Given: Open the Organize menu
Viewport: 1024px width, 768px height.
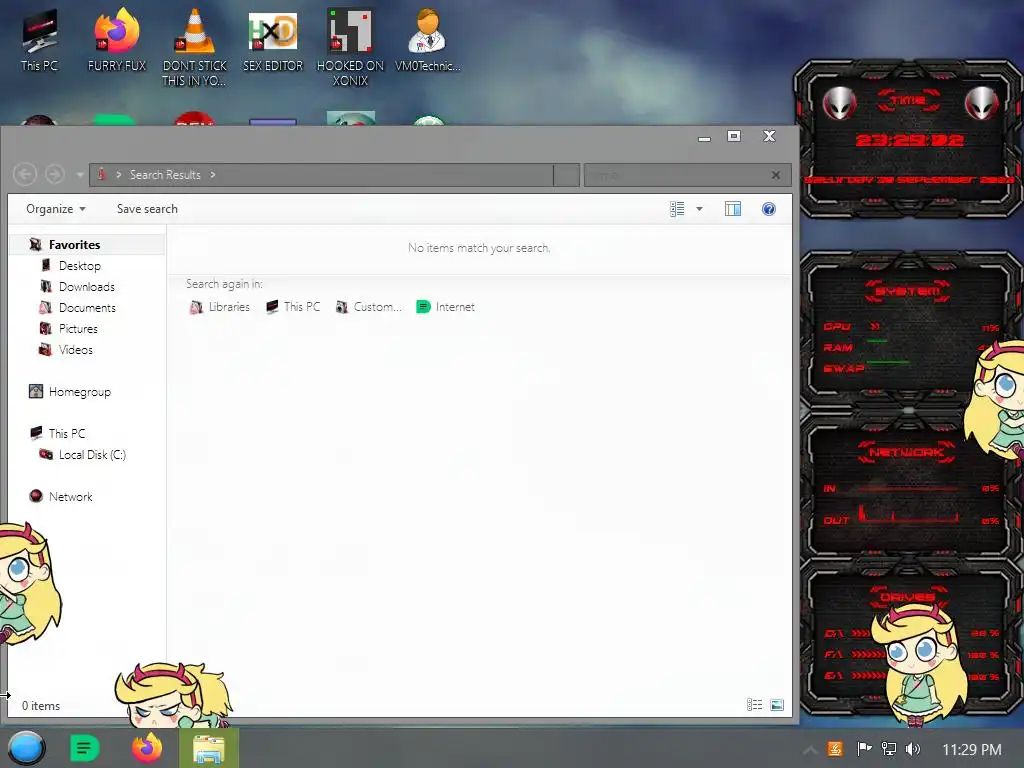Looking at the screenshot, I should pyautogui.click(x=56, y=209).
